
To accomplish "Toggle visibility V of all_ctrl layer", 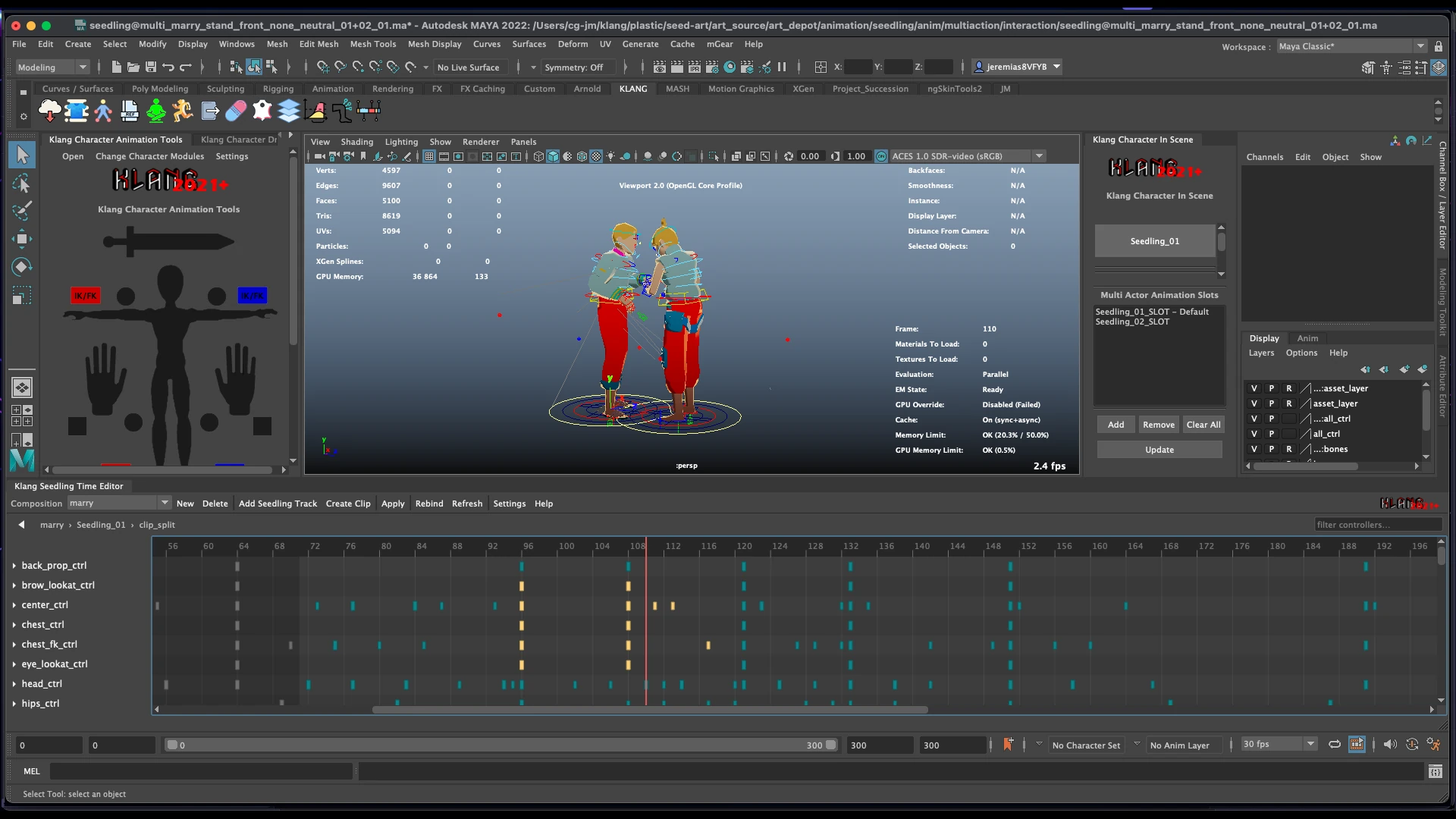I will click(x=1254, y=435).
